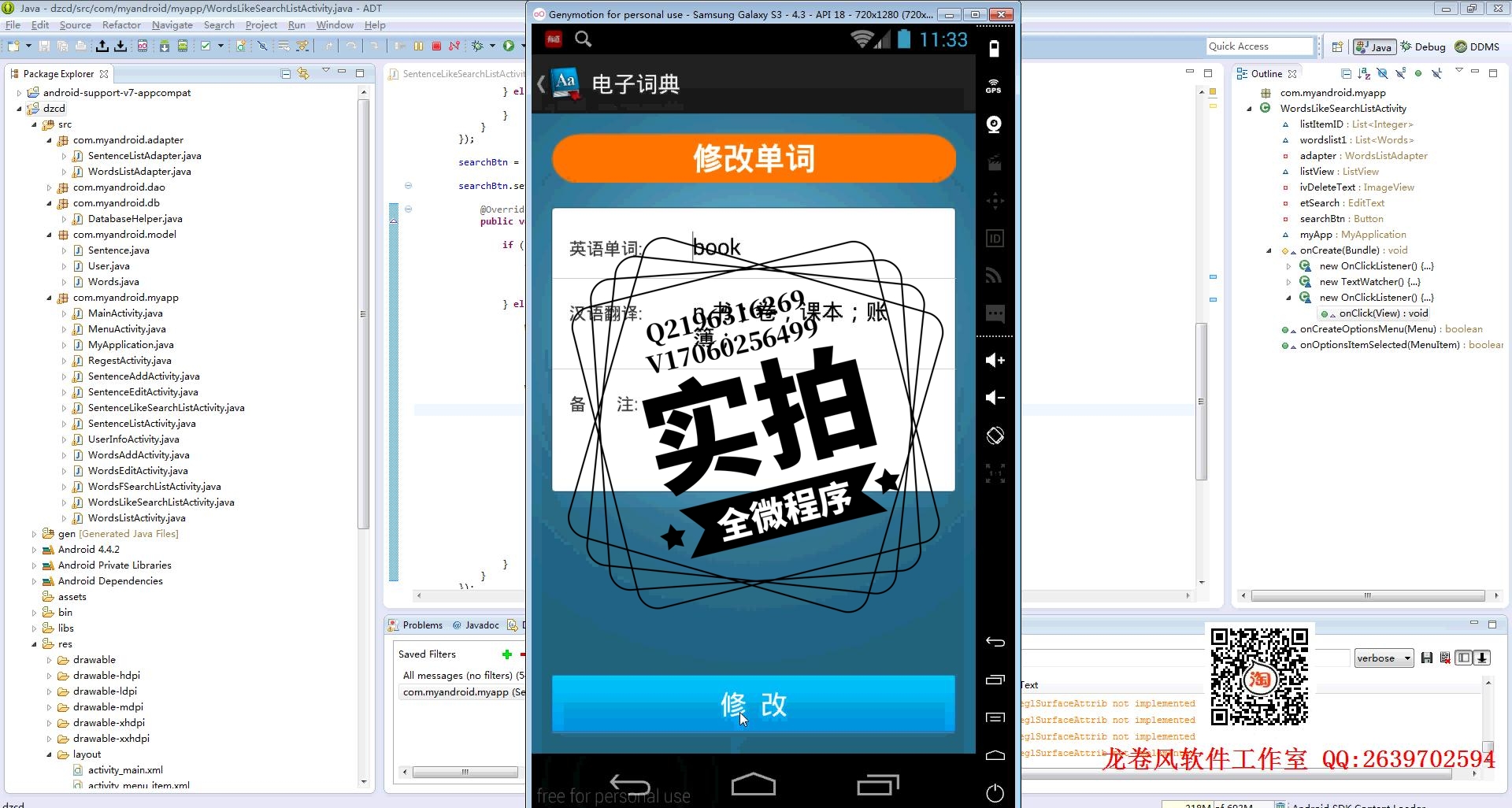The width and height of the screenshot is (1512, 808).
Task: Open the Source menu
Action: pyautogui.click(x=76, y=25)
